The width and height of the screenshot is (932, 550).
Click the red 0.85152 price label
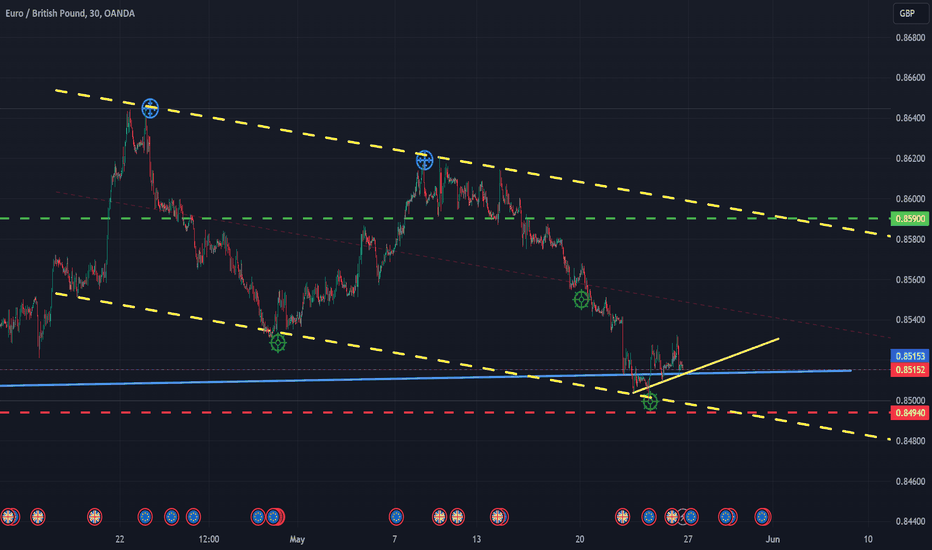point(909,370)
